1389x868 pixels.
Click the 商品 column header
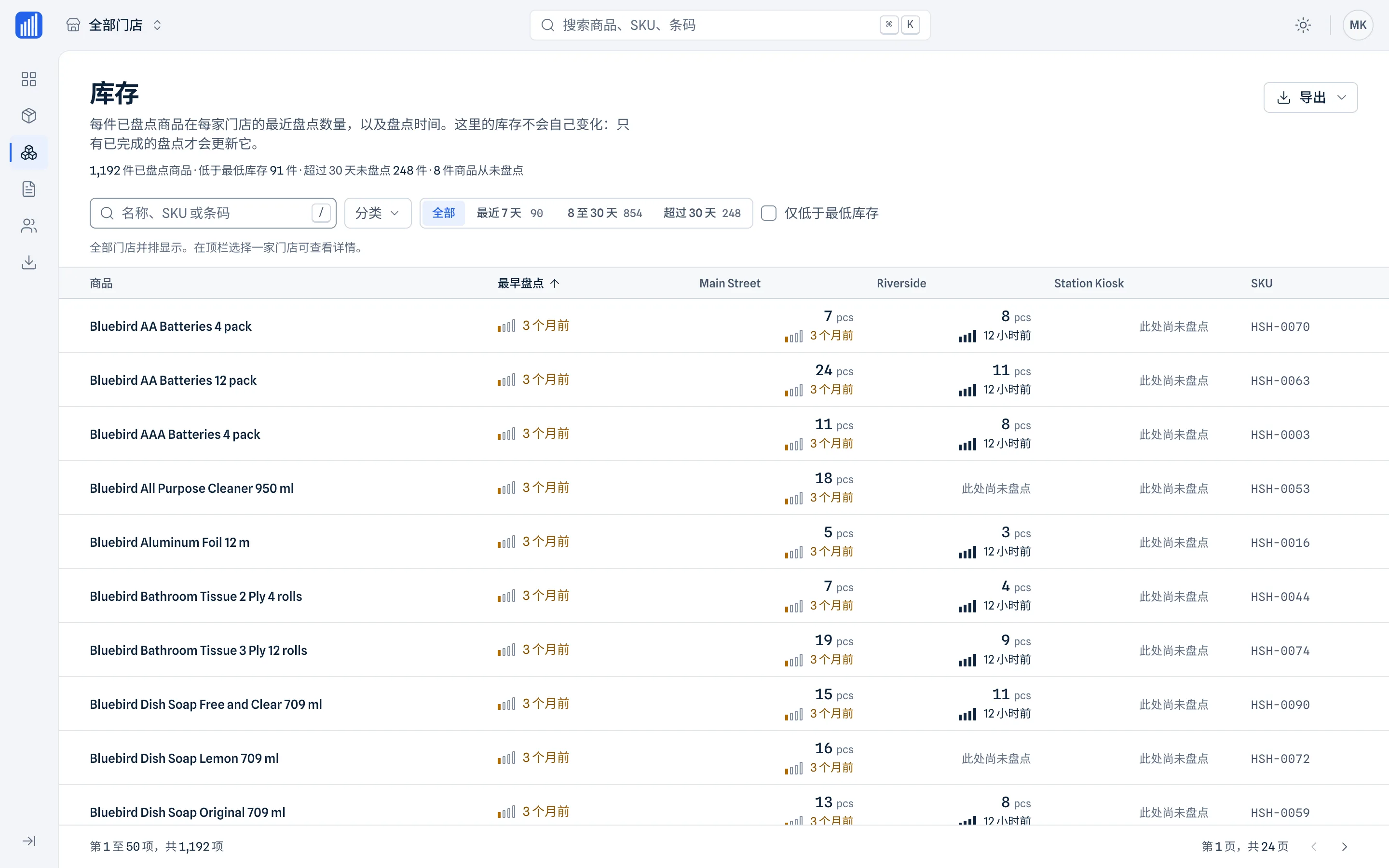pos(101,283)
